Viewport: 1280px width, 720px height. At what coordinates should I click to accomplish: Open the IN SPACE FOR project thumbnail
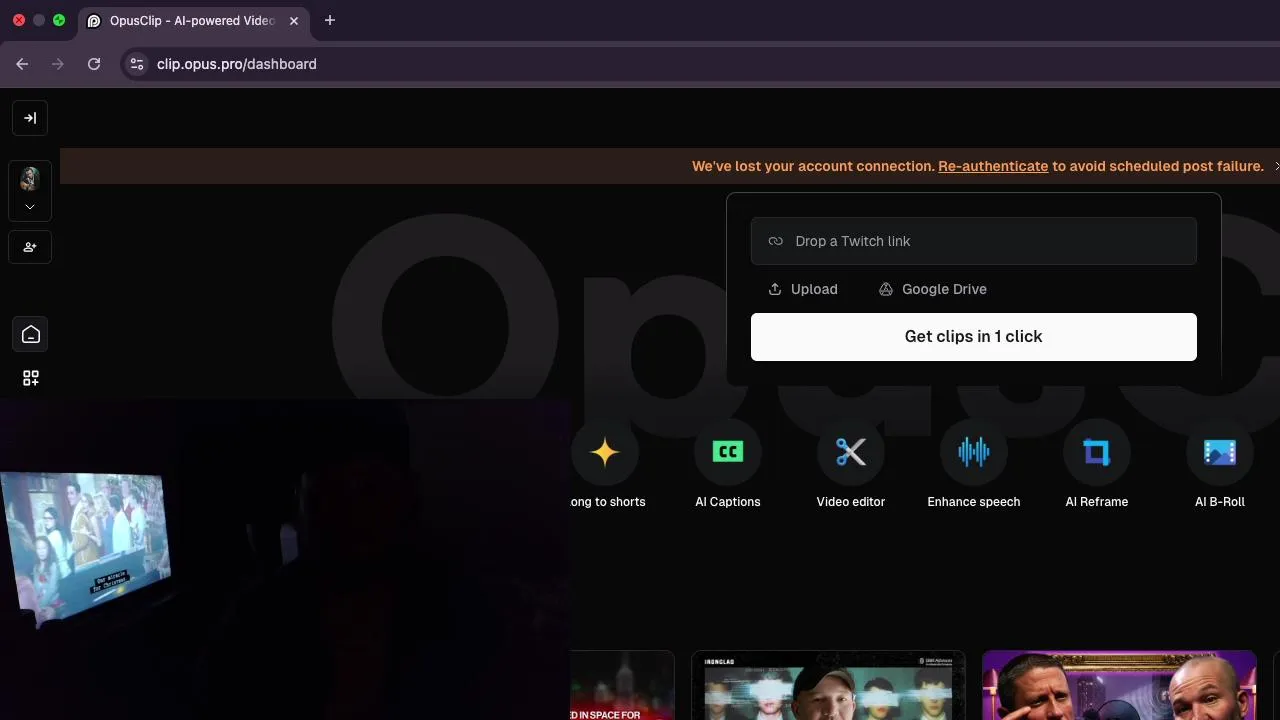[x=622, y=686]
